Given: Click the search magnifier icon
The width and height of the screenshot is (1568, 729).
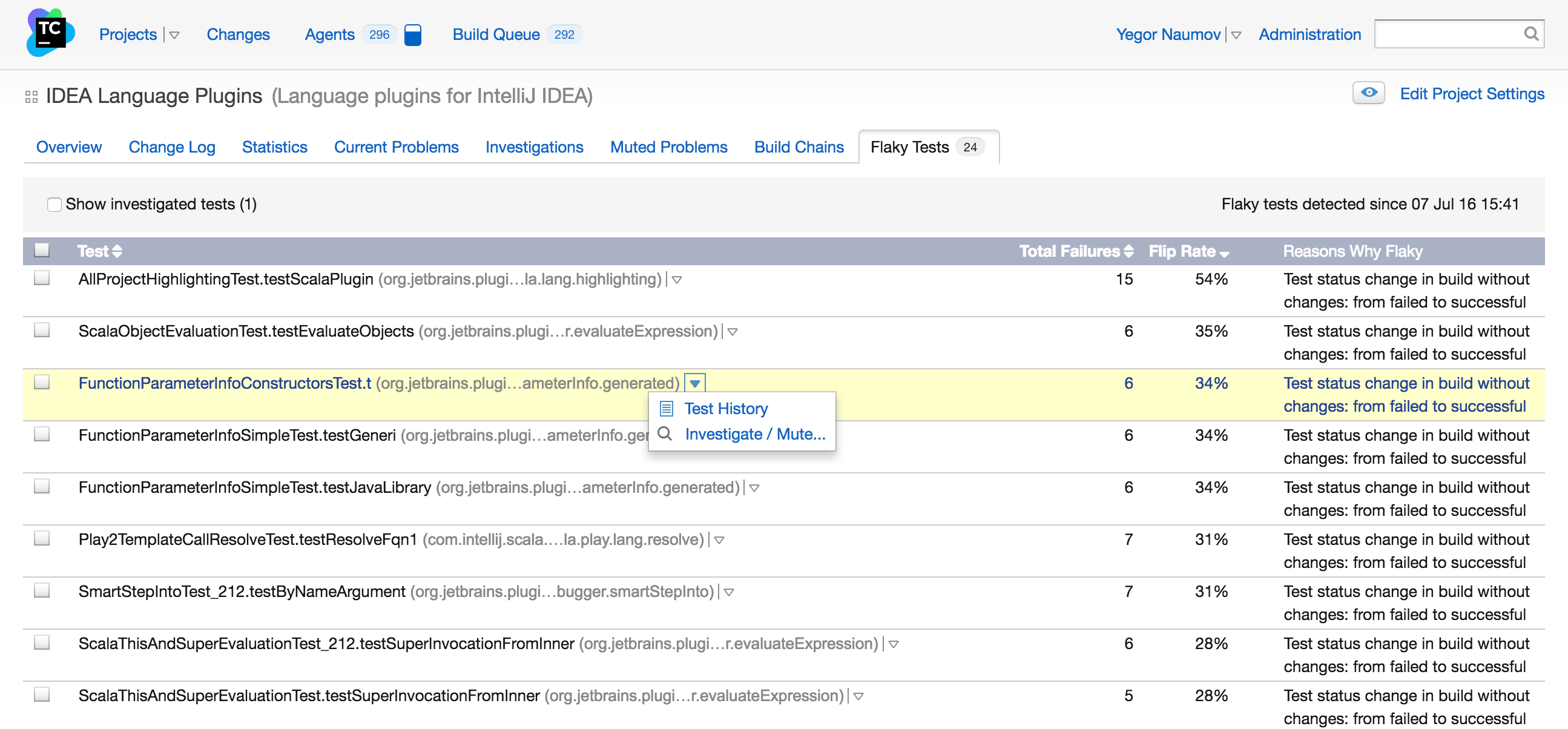Looking at the screenshot, I should click(x=1531, y=34).
